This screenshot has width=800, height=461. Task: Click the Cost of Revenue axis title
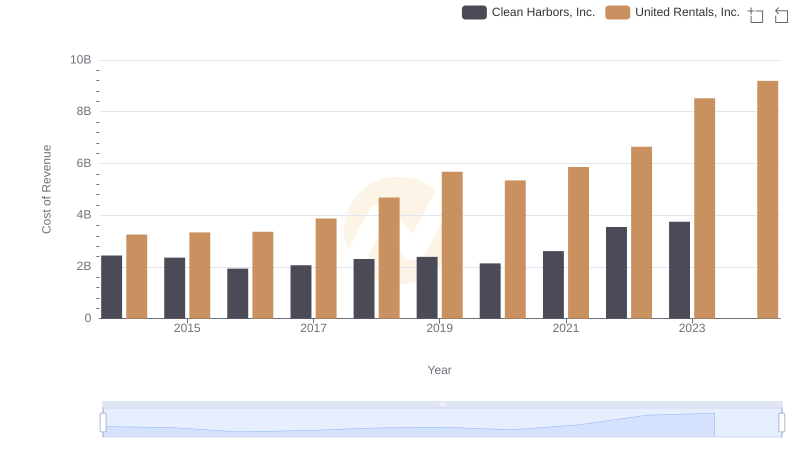(46, 189)
